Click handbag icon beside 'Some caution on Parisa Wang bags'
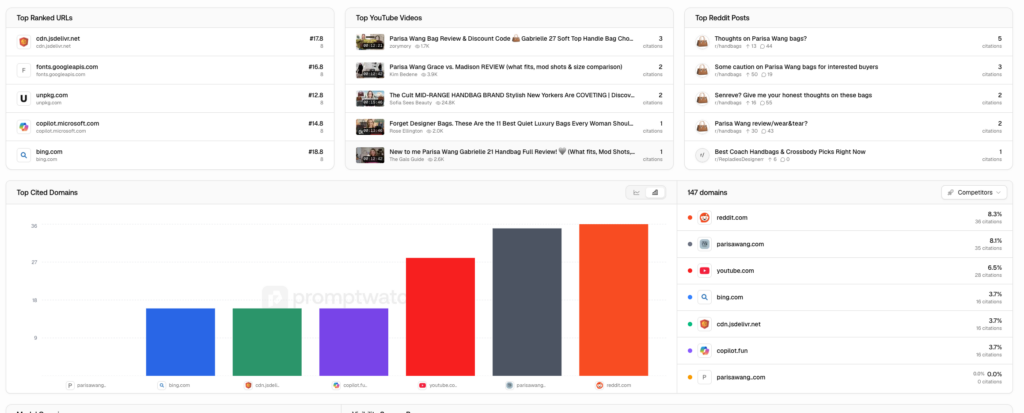The height and width of the screenshot is (413, 1024). pos(702,70)
